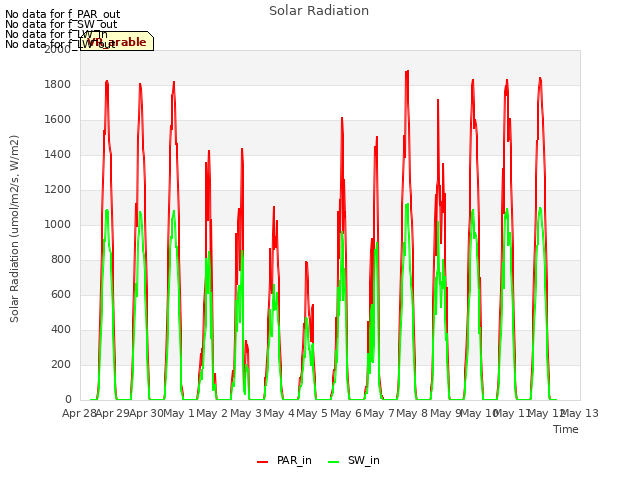Click the SW_in green legend swatch
Viewport: 640px width, 480px height.
[333, 462]
